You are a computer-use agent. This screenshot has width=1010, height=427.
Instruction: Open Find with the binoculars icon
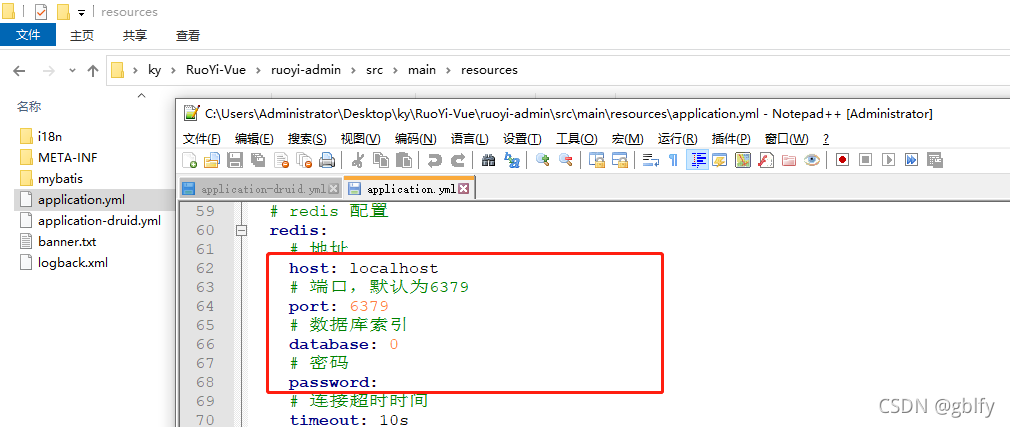tap(489, 160)
